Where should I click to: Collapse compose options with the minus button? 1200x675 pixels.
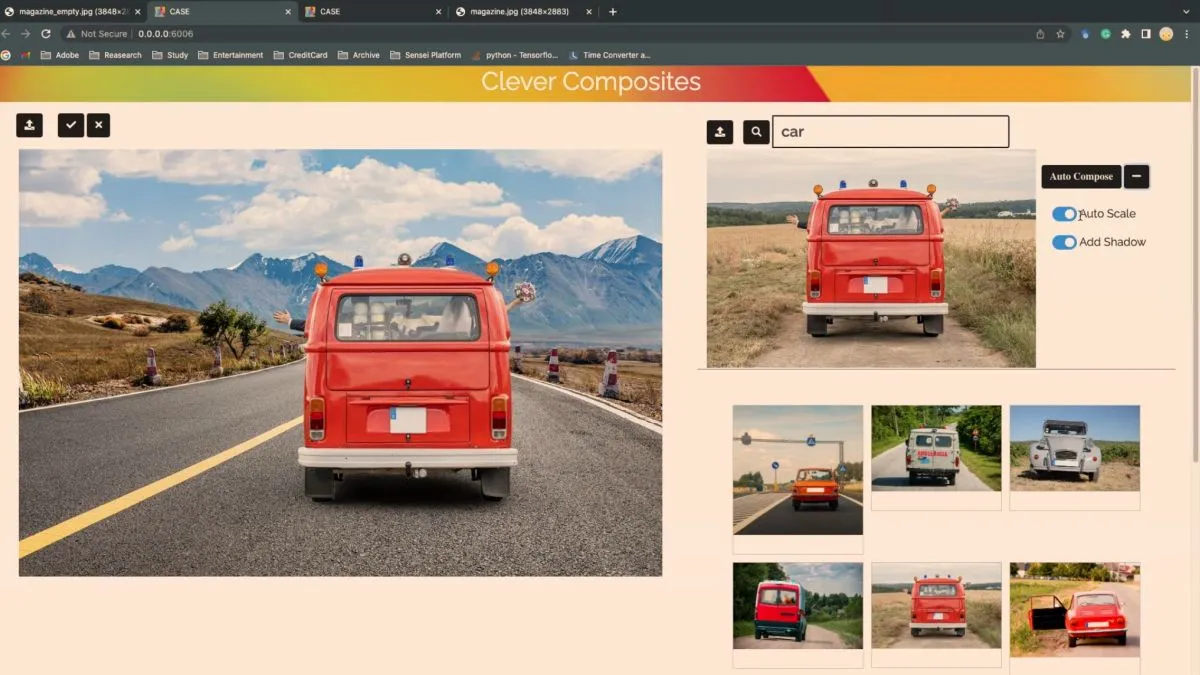pyautogui.click(x=1136, y=176)
